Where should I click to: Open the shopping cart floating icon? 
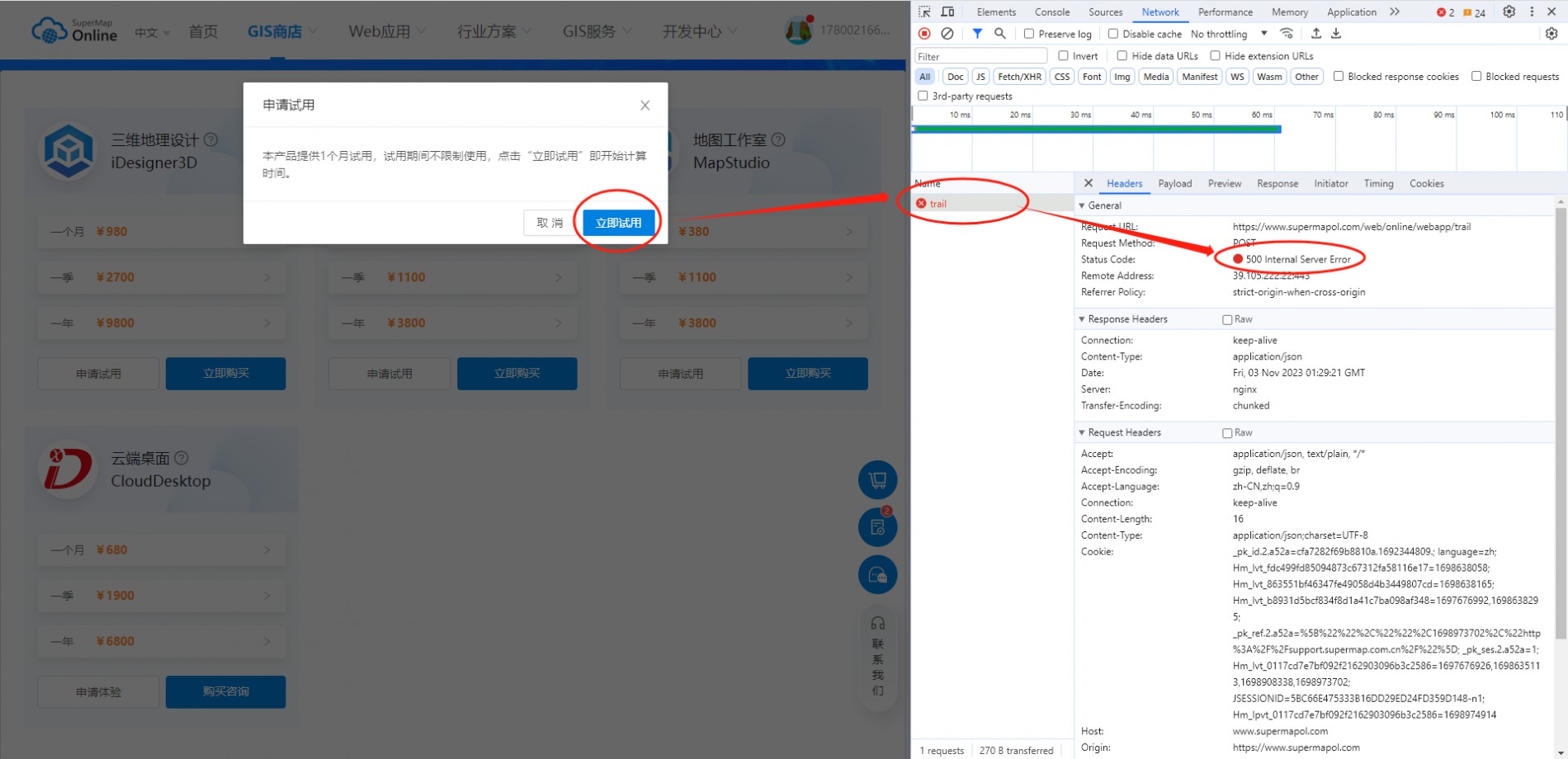point(877,479)
